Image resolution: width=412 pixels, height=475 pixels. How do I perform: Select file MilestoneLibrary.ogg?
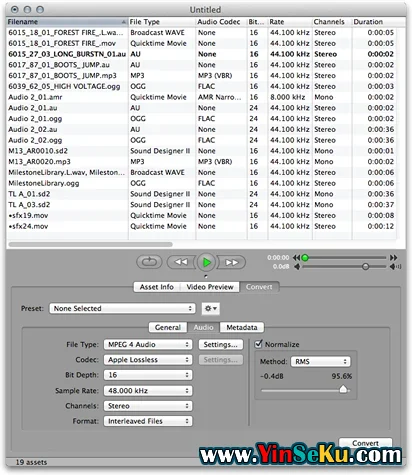(44, 183)
